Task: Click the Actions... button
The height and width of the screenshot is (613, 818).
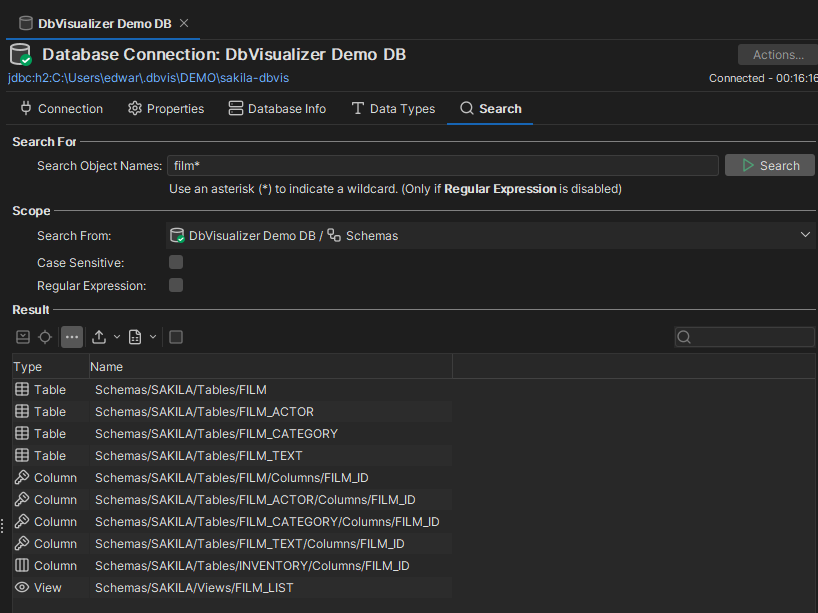Action: click(777, 55)
